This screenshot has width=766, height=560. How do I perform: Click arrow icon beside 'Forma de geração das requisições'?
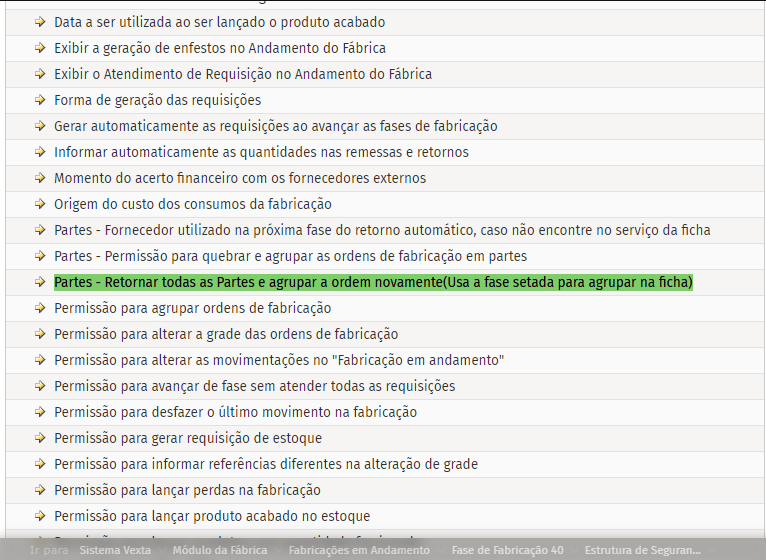tap(40, 100)
